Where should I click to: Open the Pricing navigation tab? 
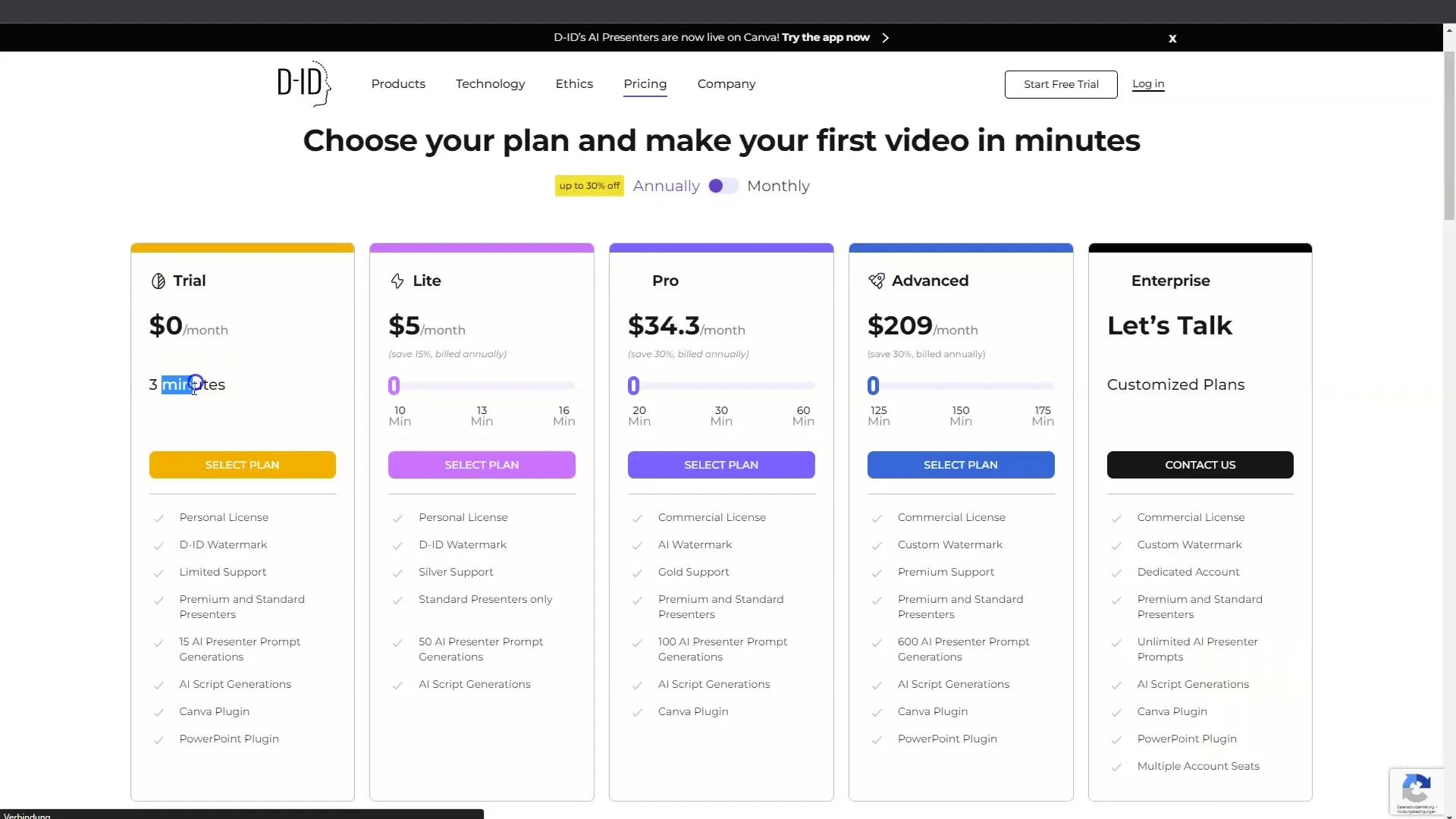pyautogui.click(x=645, y=83)
